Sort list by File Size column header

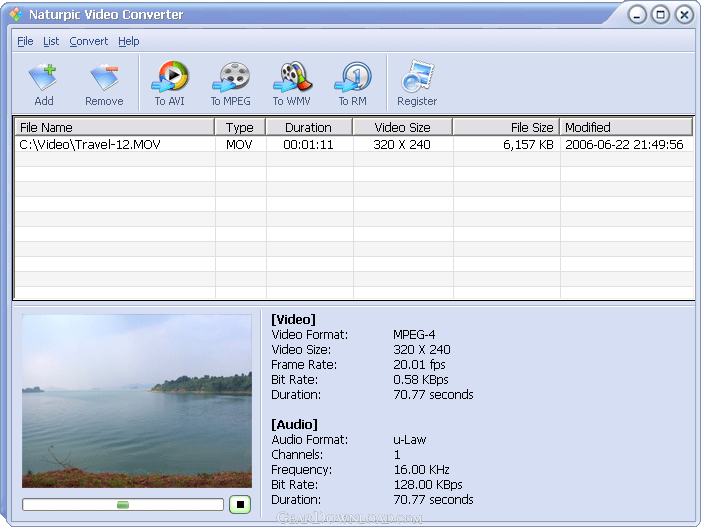tap(506, 127)
